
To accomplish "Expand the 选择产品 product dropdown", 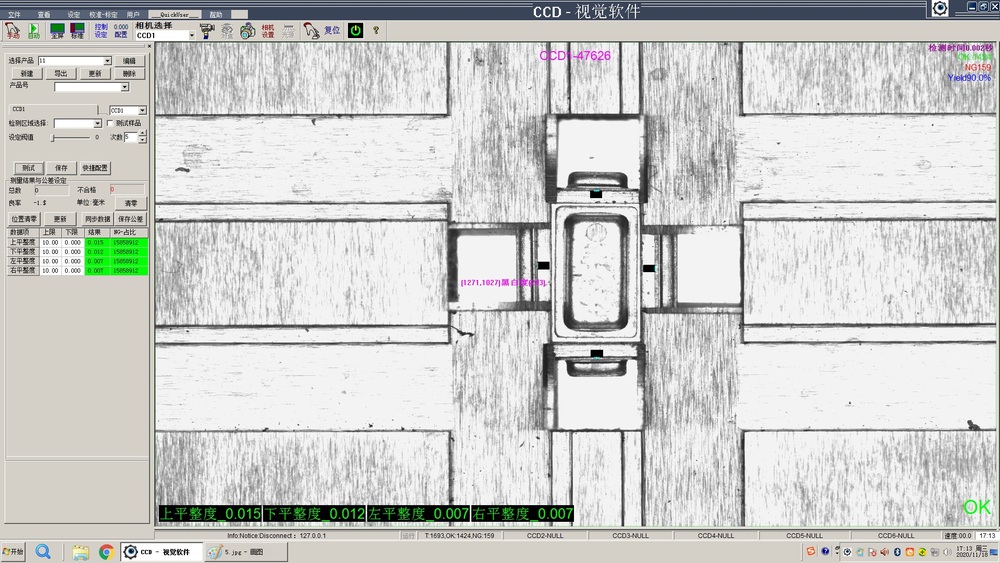I will coord(110,61).
